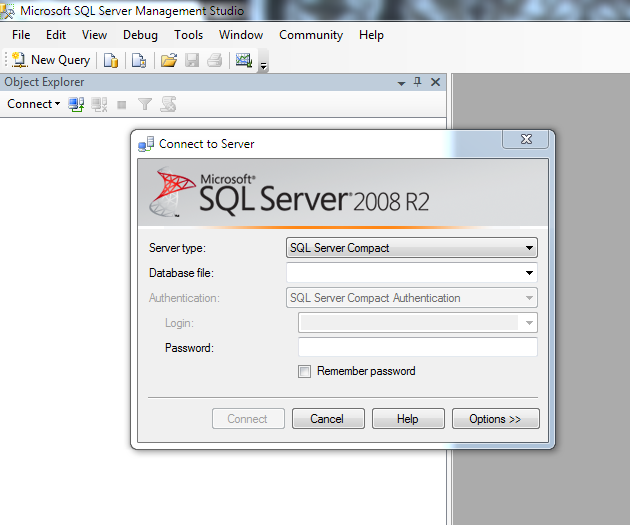This screenshot has width=630, height=525.
Task: Toggle the Remember password checkbox
Action: click(305, 371)
